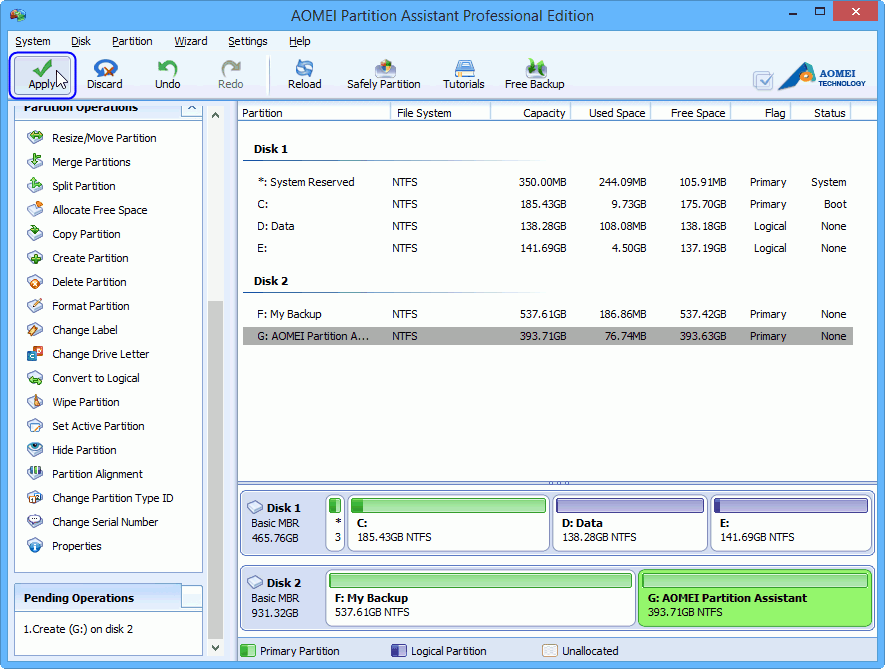Viewport: 885px width, 669px height.
Task: Select Resize/Move Partition in the sidebar
Action: [104, 138]
